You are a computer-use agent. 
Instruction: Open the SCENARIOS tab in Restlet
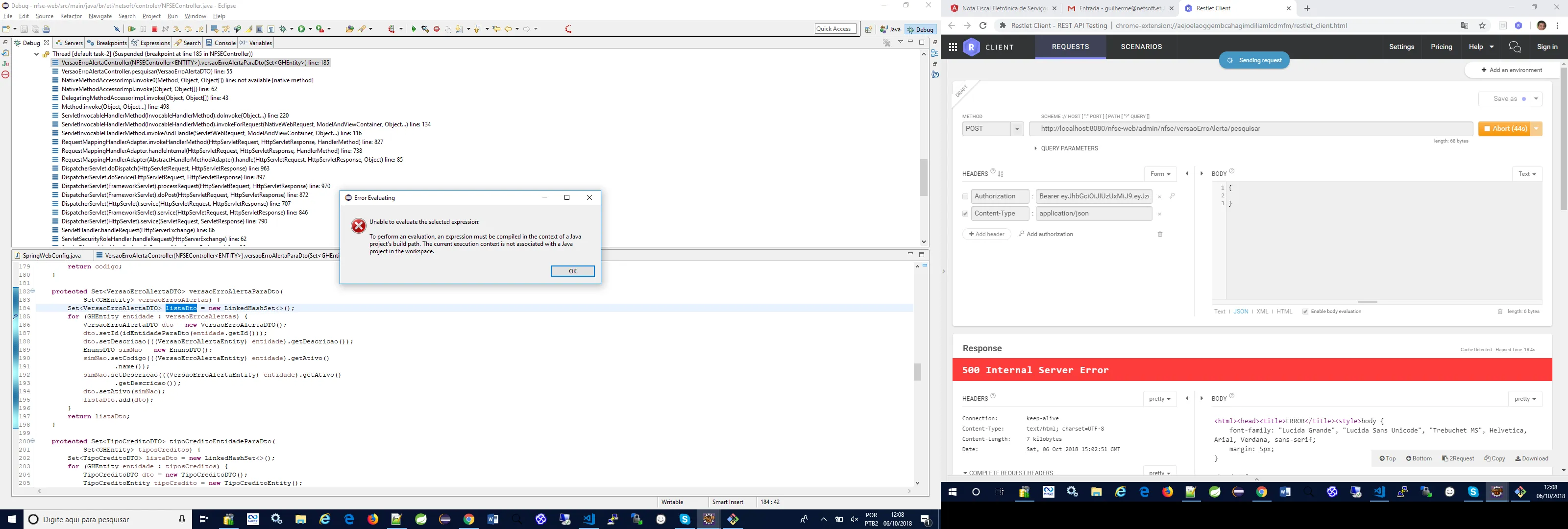click(x=1141, y=47)
